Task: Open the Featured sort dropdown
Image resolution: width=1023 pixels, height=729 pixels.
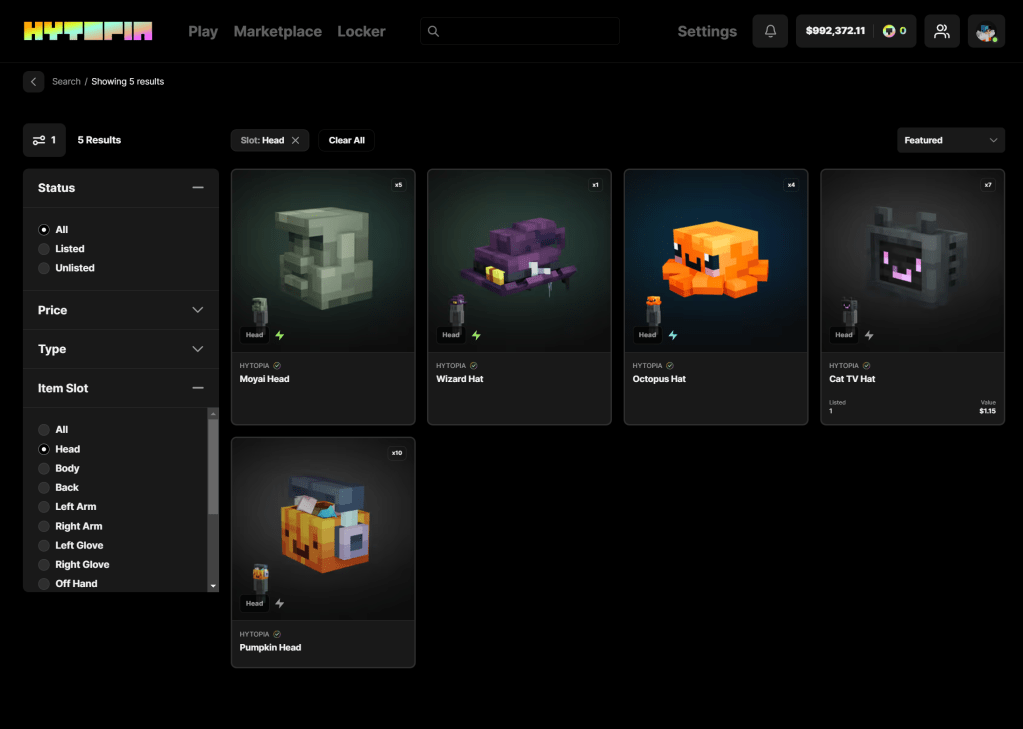Action: click(x=950, y=140)
